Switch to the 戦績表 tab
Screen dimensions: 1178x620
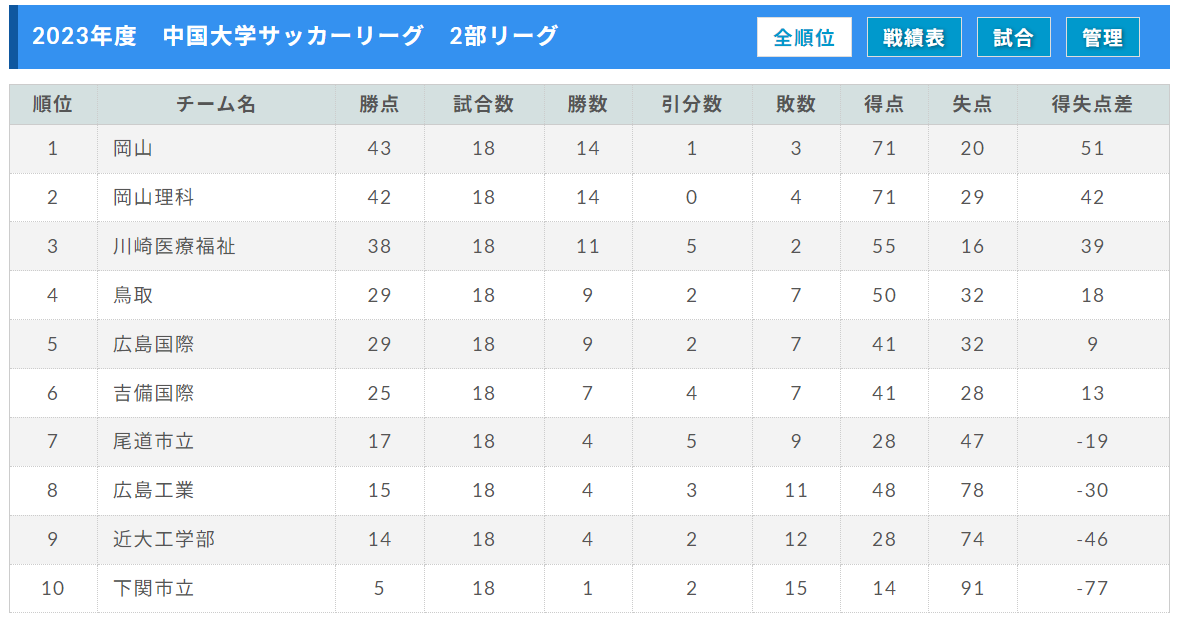point(914,38)
